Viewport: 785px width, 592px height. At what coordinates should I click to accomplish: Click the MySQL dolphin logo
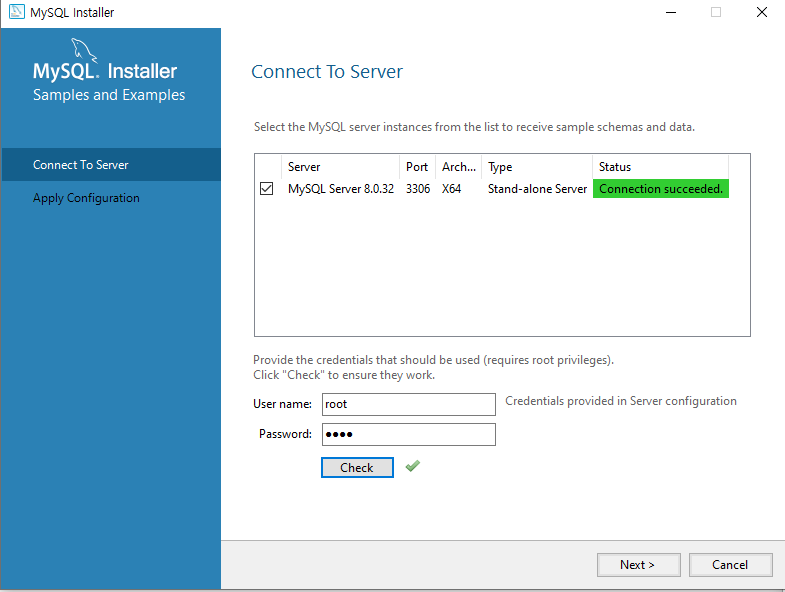(84, 50)
